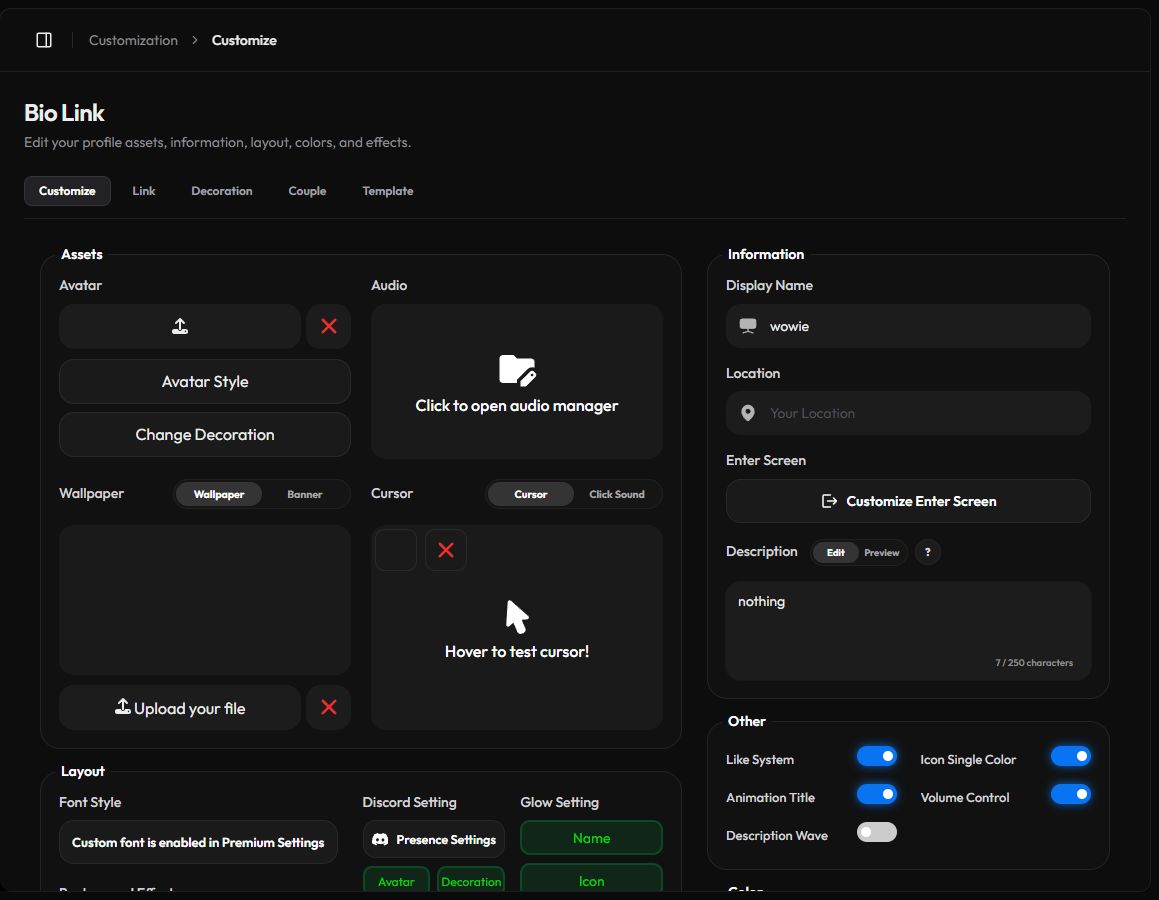Image resolution: width=1159 pixels, height=900 pixels.
Task: Switch to Click Sound option
Action: click(x=616, y=494)
